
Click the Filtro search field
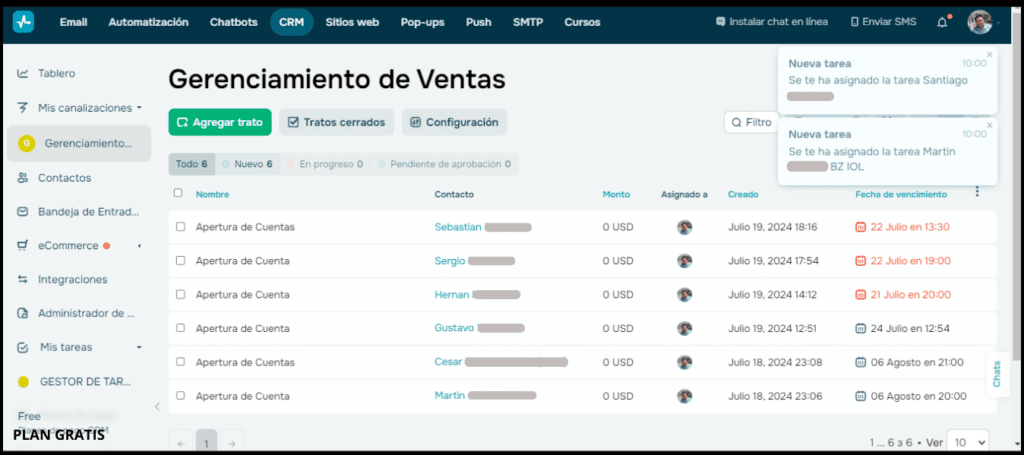coord(751,122)
